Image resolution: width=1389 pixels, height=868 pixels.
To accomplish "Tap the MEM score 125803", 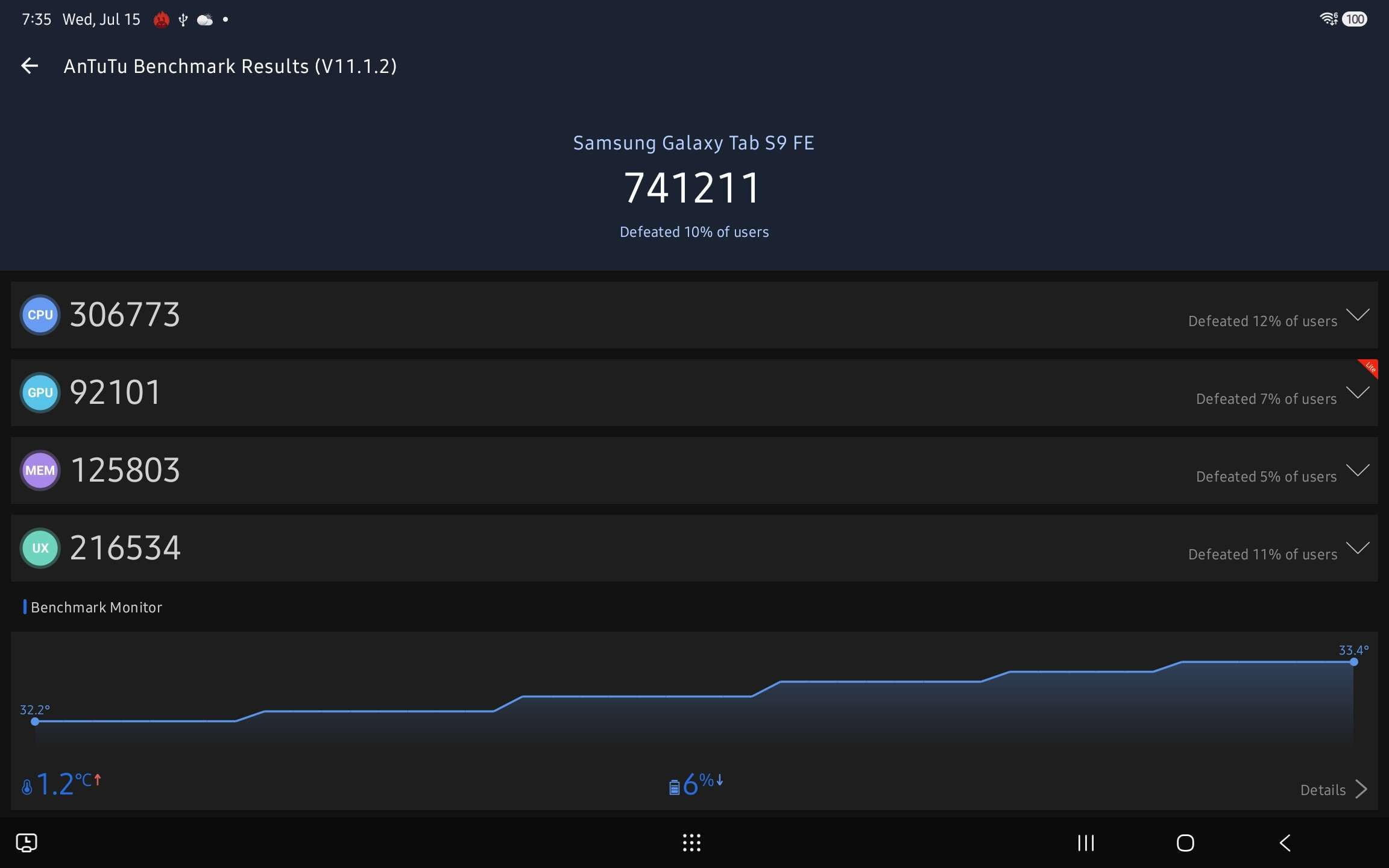I will pos(125,470).
